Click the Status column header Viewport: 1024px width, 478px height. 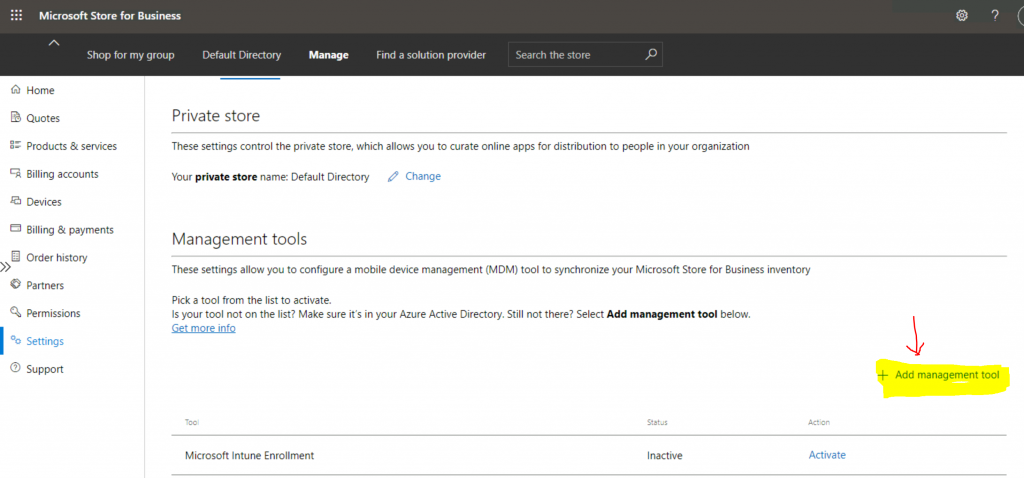pyautogui.click(x=657, y=422)
